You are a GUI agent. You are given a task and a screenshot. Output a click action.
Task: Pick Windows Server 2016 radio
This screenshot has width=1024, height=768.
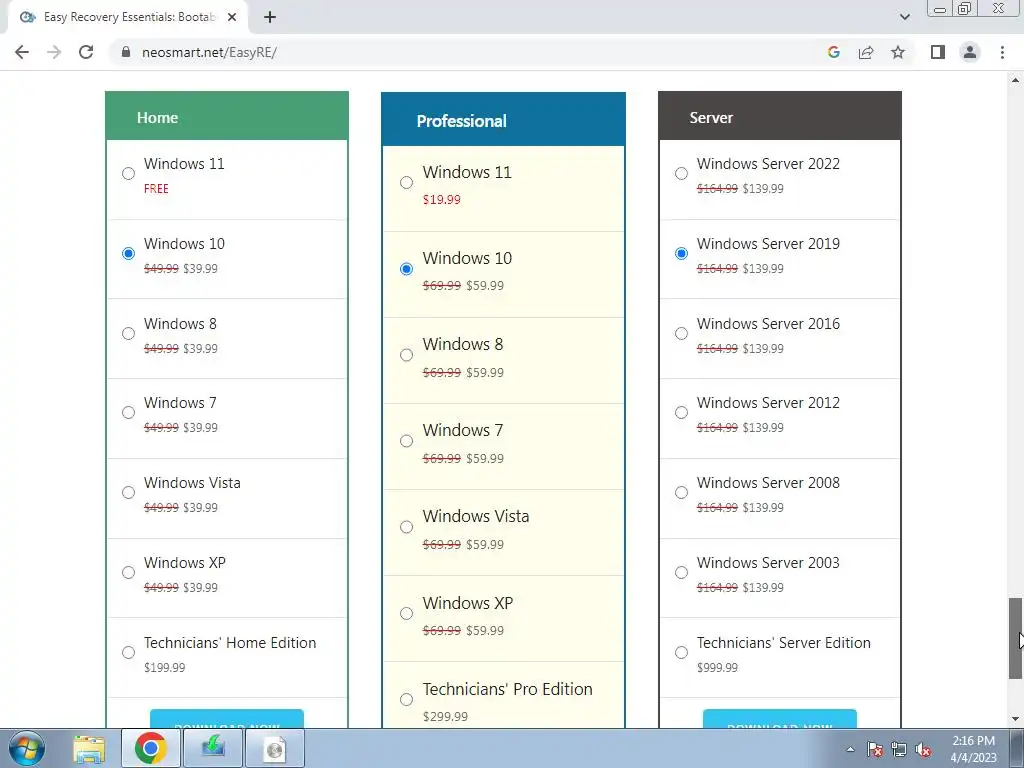(x=681, y=333)
